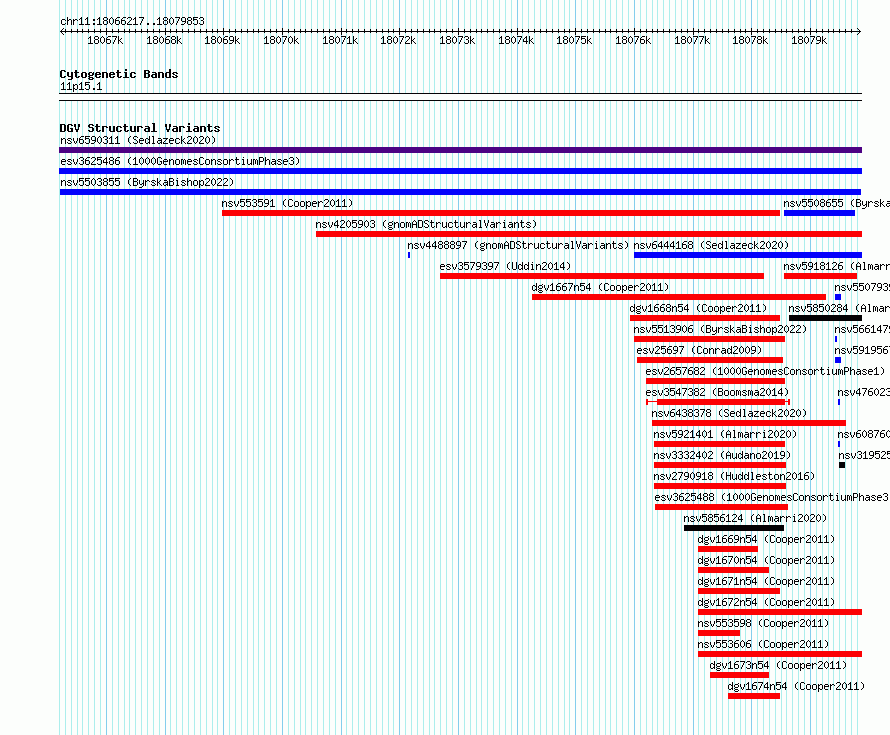Open variant dgv1671n54 (Cooper2011)
The width and height of the screenshot is (890, 735).
coord(766,581)
